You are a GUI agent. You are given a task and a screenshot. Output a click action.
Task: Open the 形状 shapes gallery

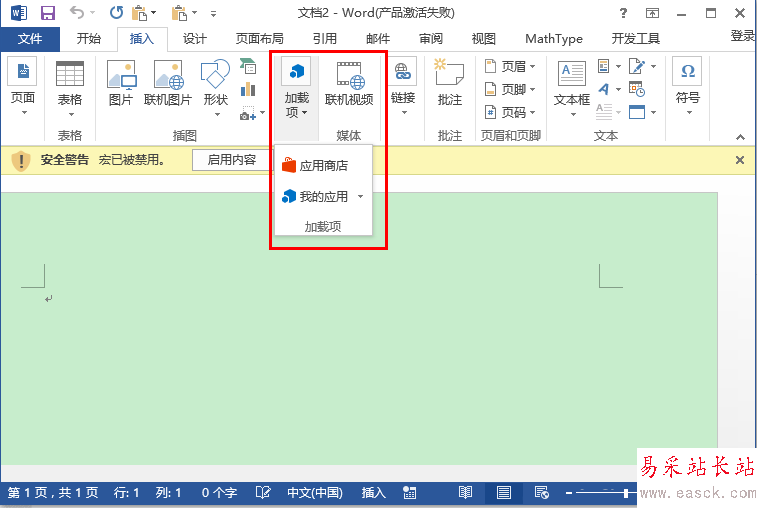[215, 88]
